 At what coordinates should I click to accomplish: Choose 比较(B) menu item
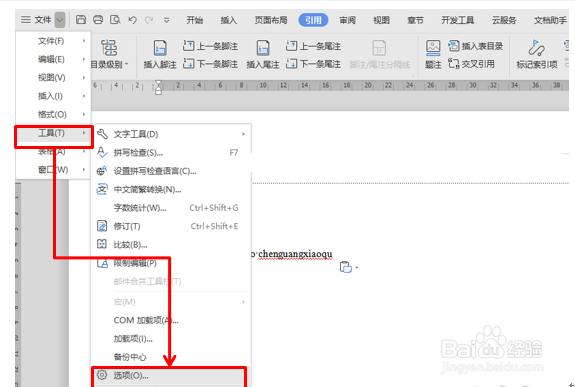[x=171, y=244]
